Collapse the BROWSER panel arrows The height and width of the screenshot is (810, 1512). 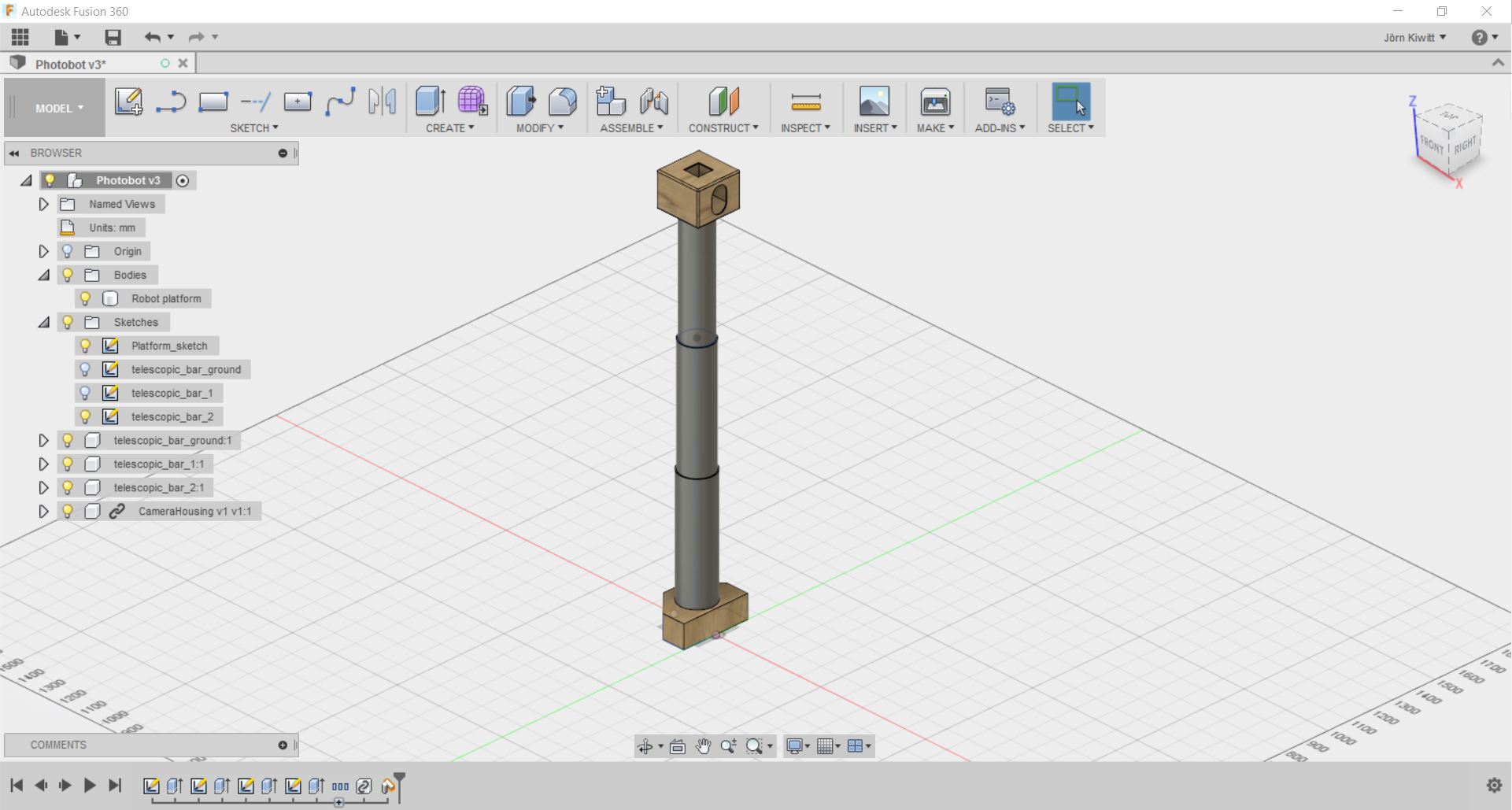coord(14,153)
